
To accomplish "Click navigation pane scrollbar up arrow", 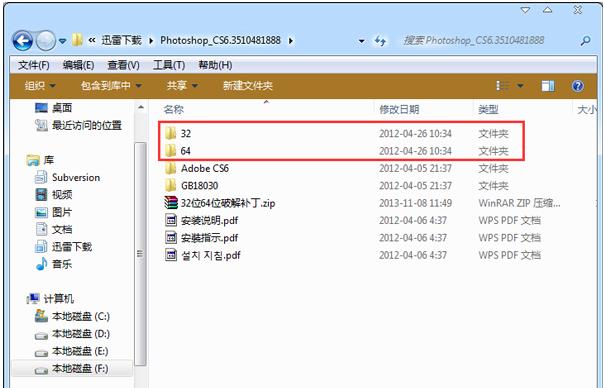I will point(141,107).
